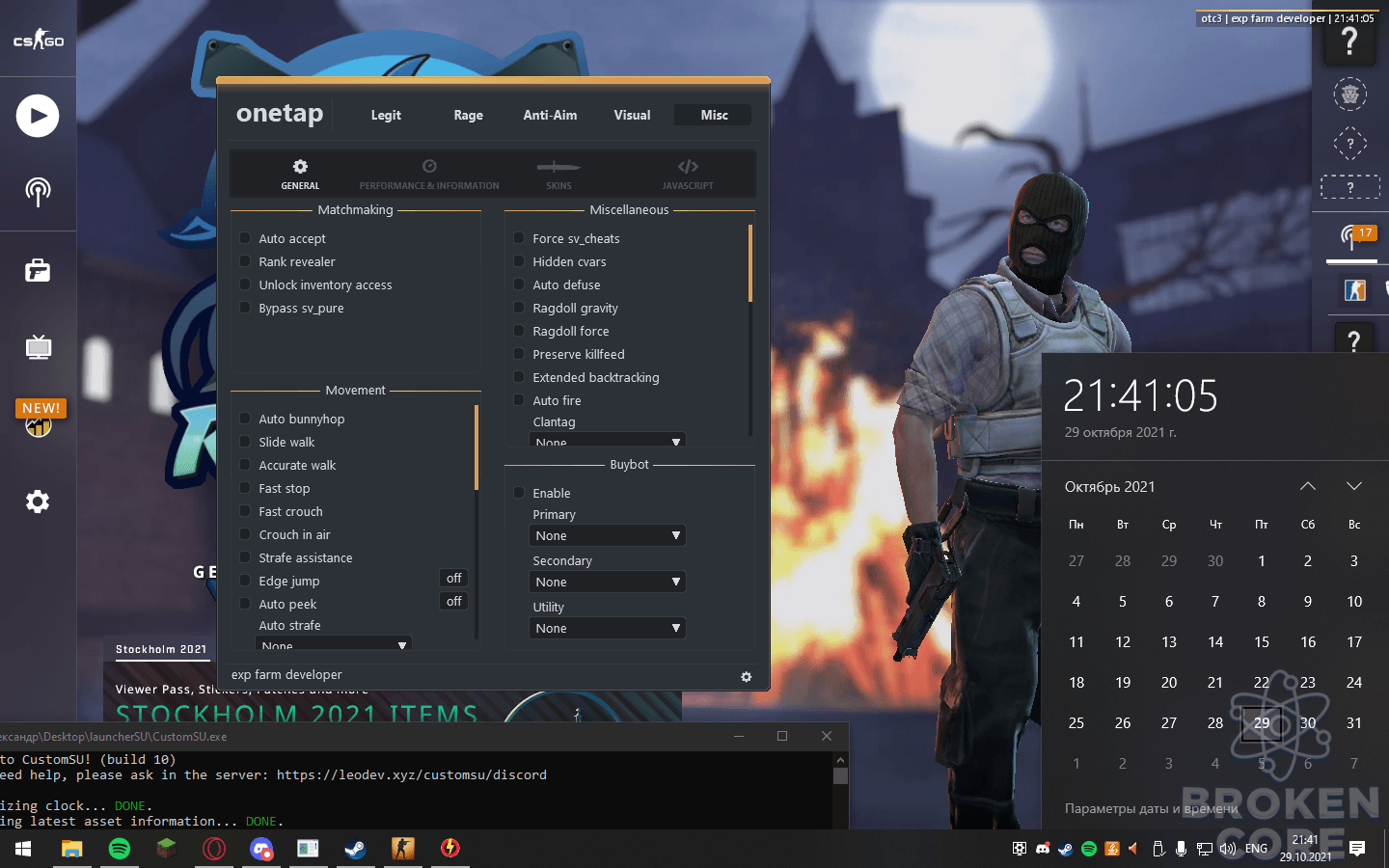The height and width of the screenshot is (868, 1389).
Task: Open Steam from the taskbar
Action: coord(355,849)
